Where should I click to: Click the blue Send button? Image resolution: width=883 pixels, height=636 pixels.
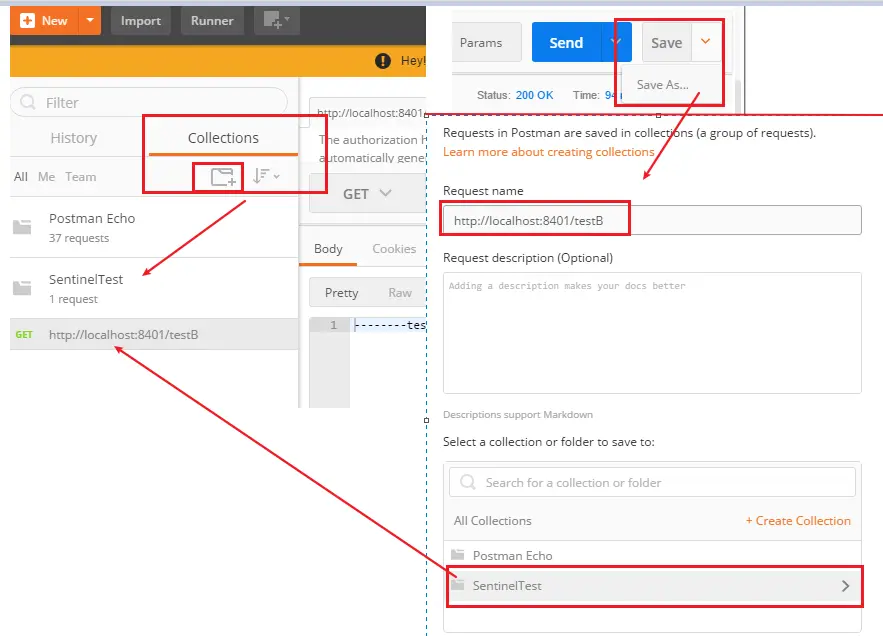point(566,43)
